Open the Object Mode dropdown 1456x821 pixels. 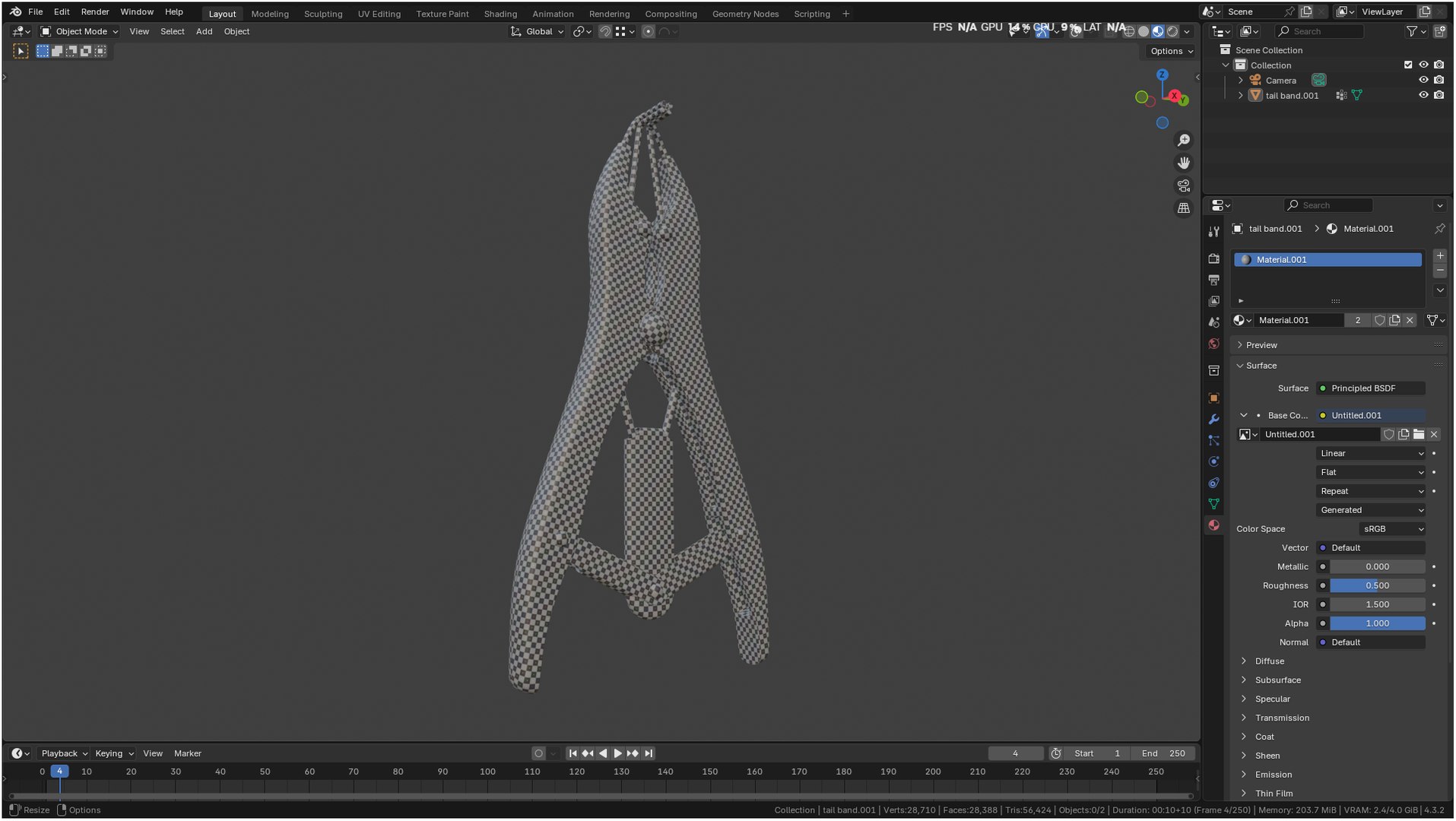[x=79, y=32]
